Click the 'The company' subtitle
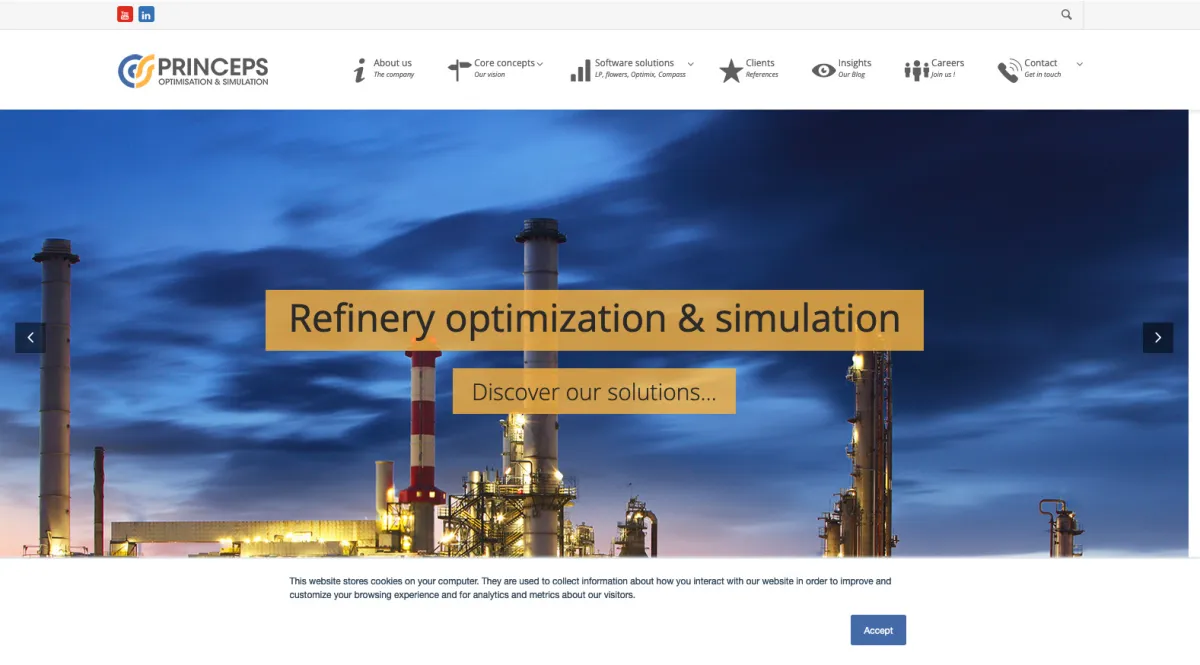This screenshot has height=665, width=1200. [394, 75]
